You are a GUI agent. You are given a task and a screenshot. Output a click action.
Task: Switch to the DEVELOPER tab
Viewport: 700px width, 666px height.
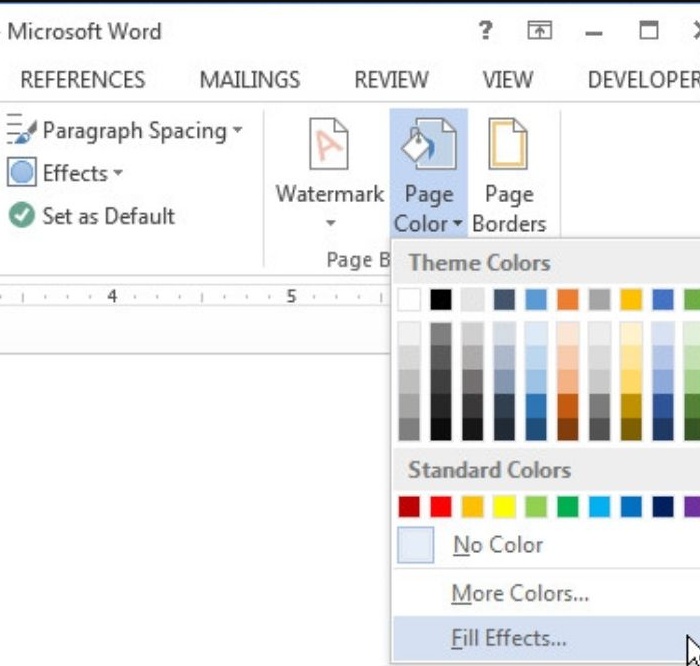(644, 80)
